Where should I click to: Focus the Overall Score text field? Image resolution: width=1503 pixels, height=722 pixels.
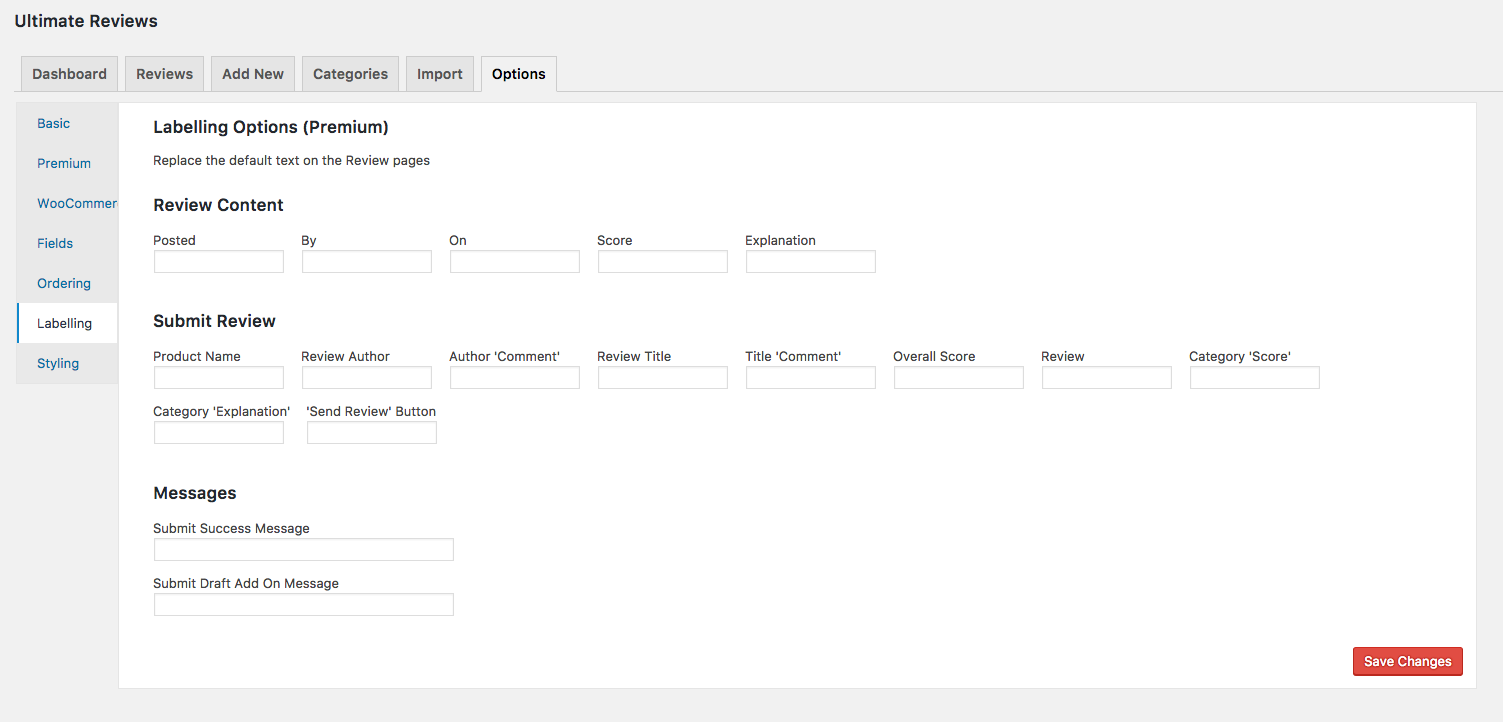click(x=959, y=378)
